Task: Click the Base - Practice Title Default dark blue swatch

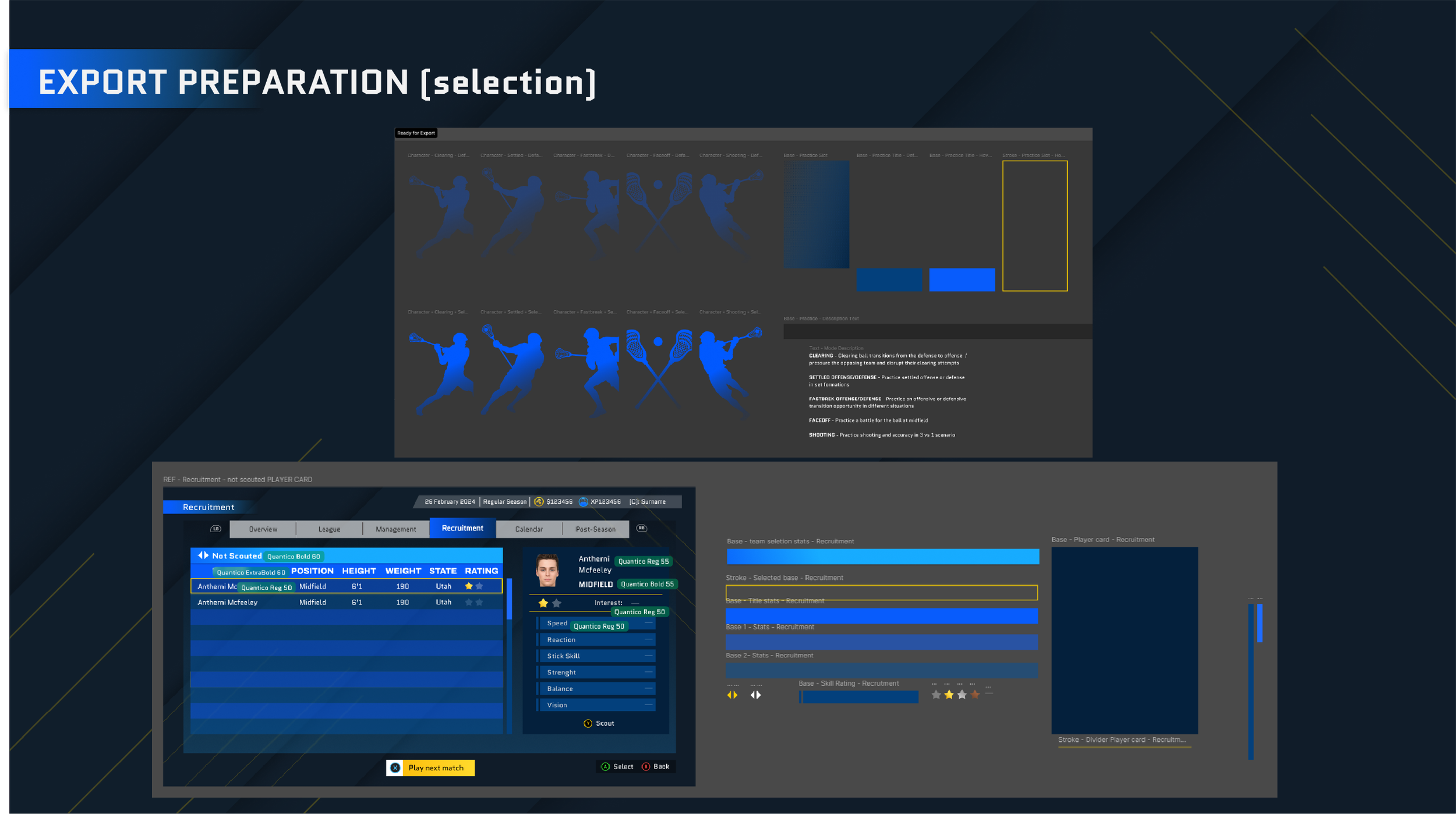Action: (x=889, y=280)
